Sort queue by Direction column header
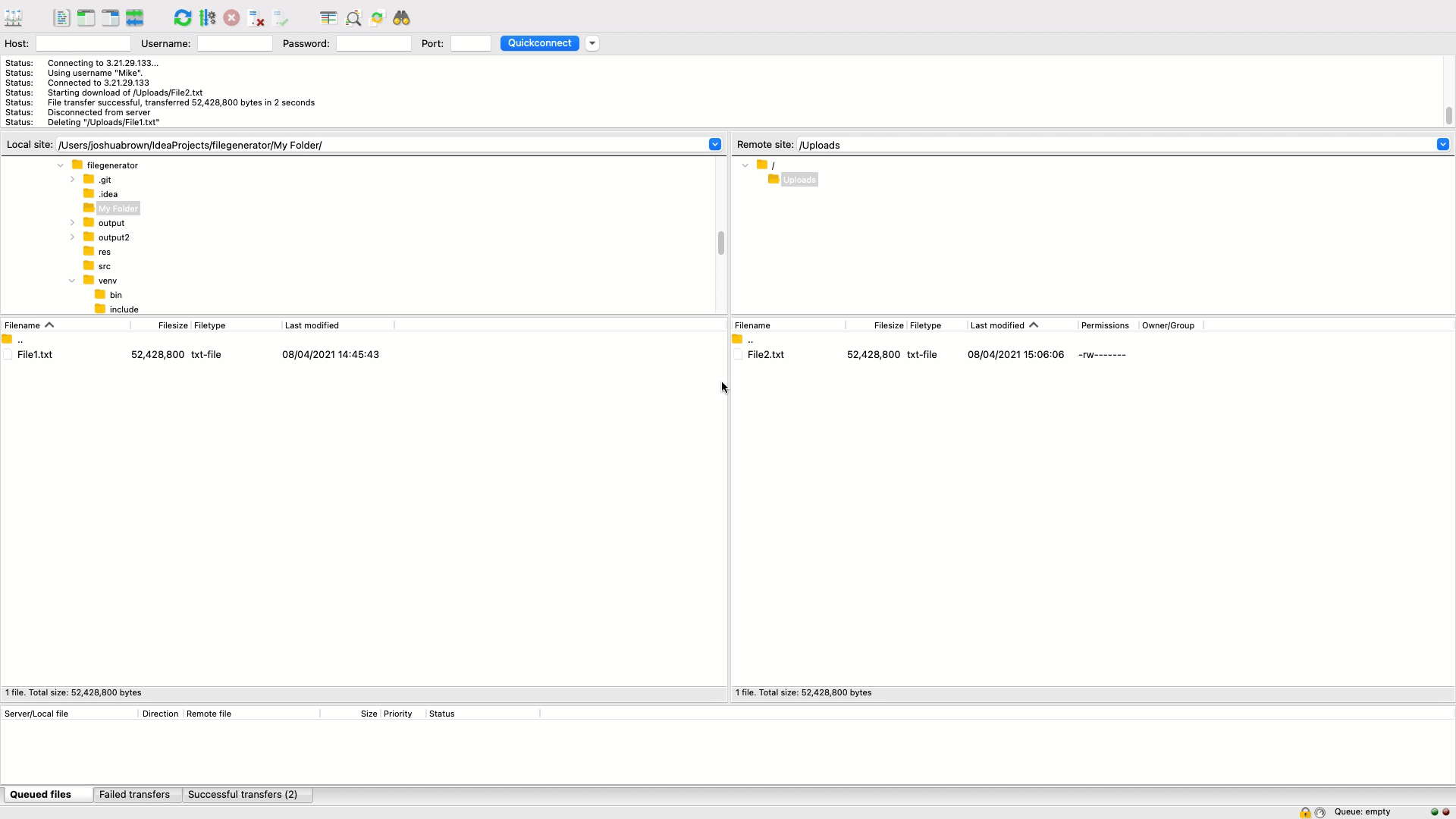This screenshot has width=1456, height=819. (161, 714)
